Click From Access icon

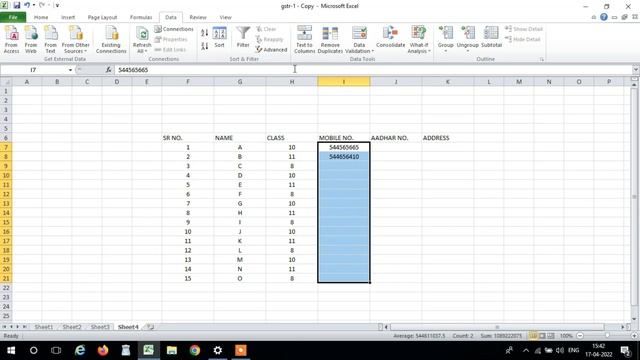(11, 39)
